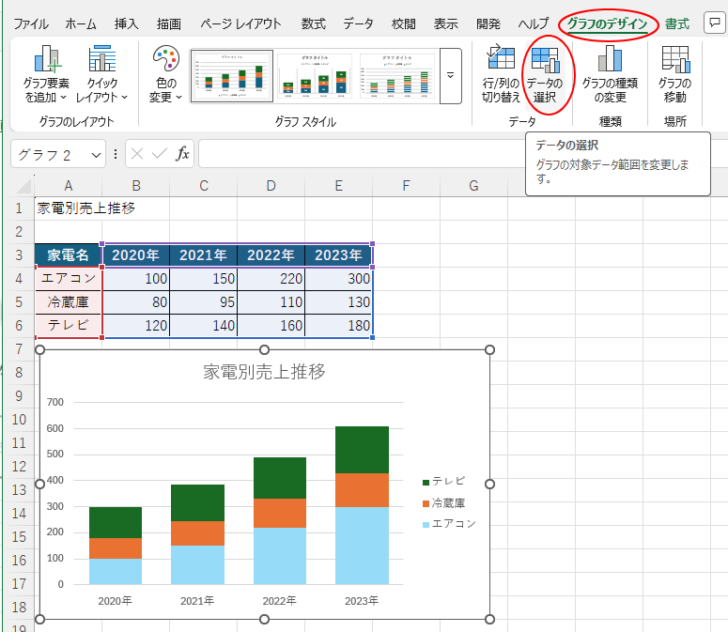Screen dimensions: 728x632
Task: Open the クイックレイアウト (Quick Layout) icon
Action: (102, 62)
